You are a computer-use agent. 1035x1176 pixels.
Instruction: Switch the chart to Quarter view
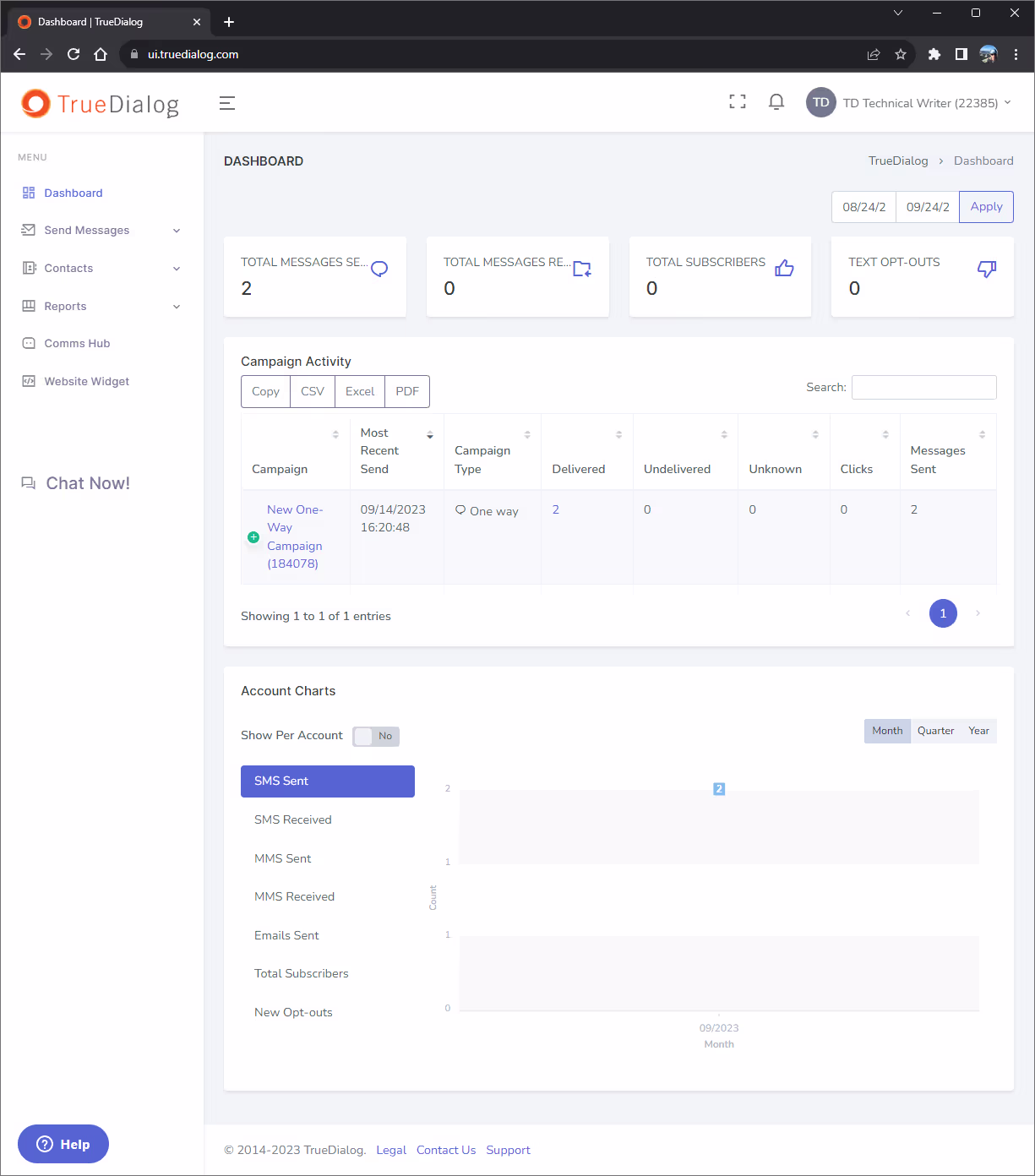(x=935, y=731)
